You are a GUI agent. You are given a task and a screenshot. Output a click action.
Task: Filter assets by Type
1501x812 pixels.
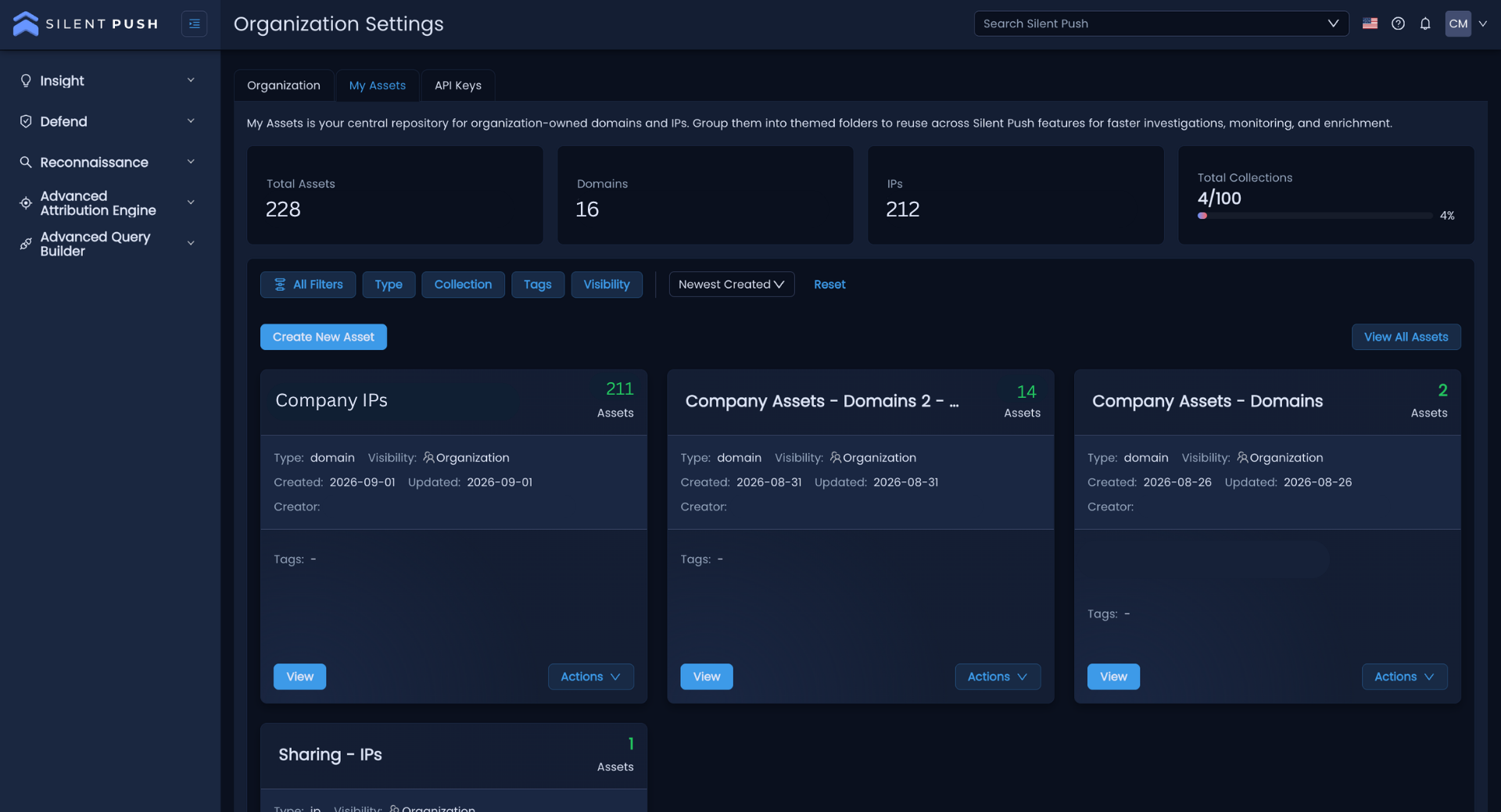pyautogui.click(x=389, y=284)
